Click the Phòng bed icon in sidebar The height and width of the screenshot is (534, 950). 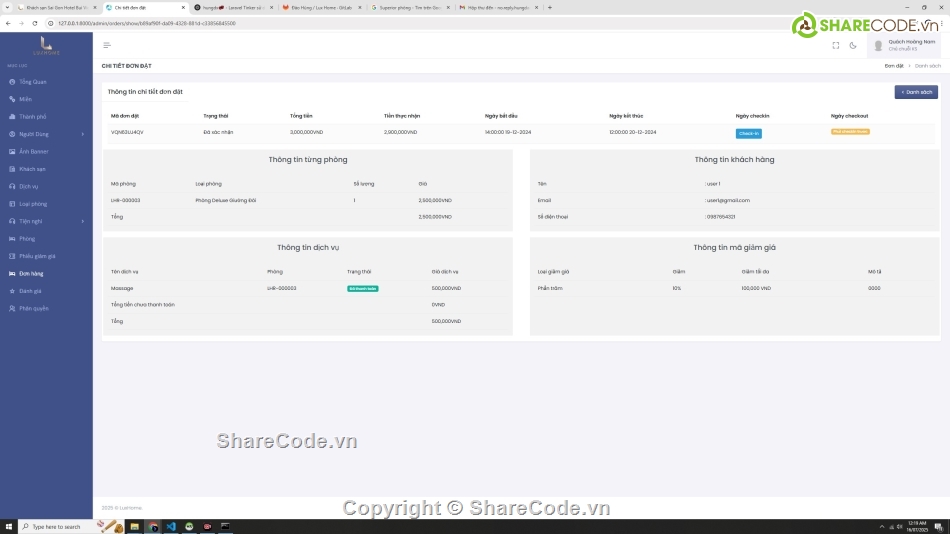pyautogui.click(x=12, y=239)
